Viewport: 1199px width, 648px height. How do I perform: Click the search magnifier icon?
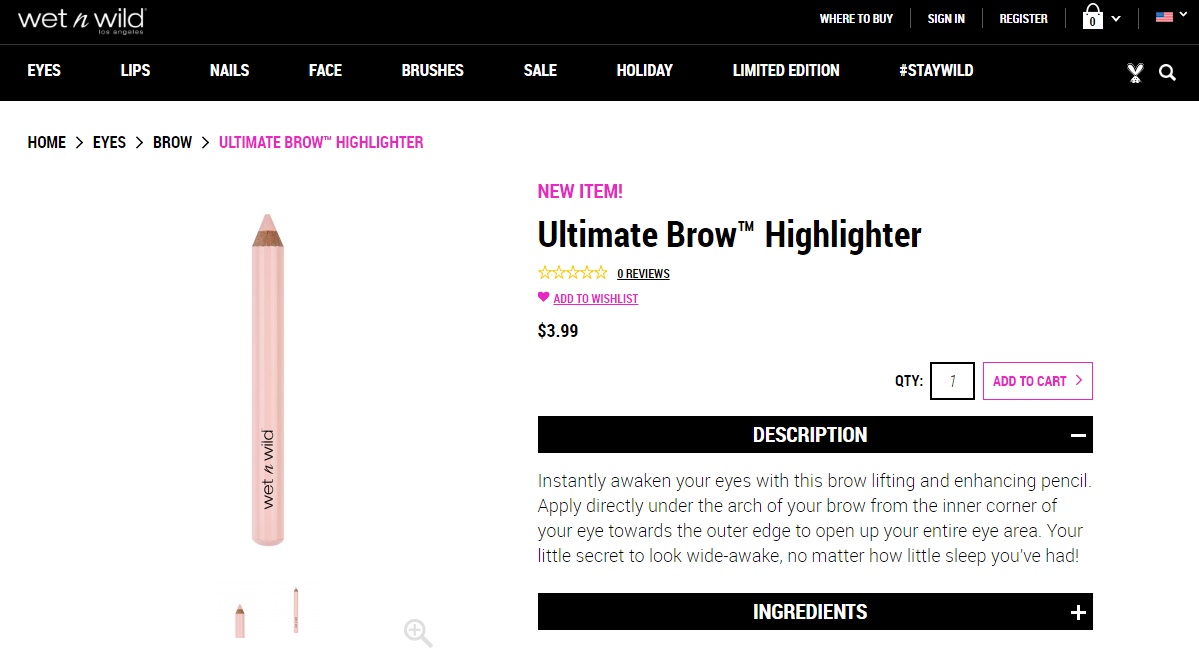tap(1167, 72)
